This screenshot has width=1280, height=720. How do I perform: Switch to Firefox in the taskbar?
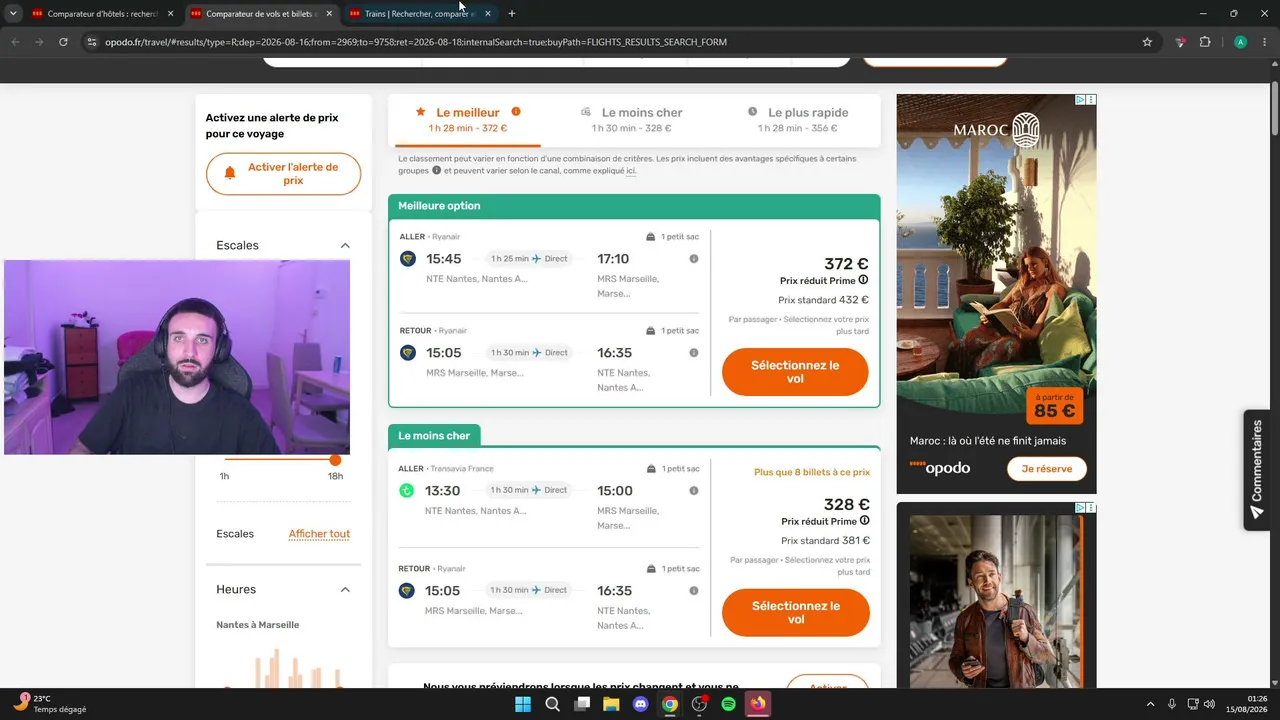[758, 704]
